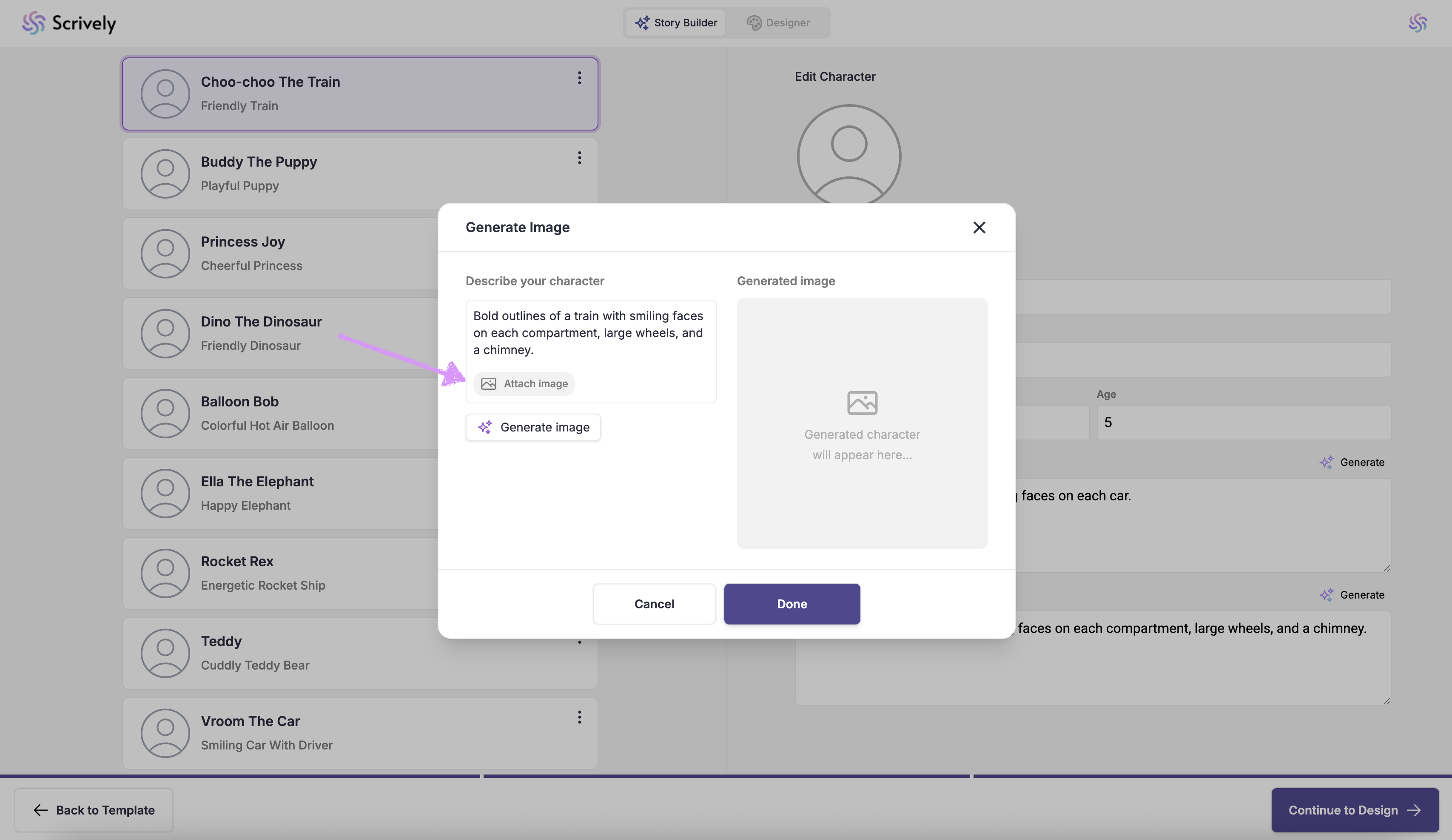Click the Attach image button
The height and width of the screenshot is (840, 1452).
click(x=524, y=383)
